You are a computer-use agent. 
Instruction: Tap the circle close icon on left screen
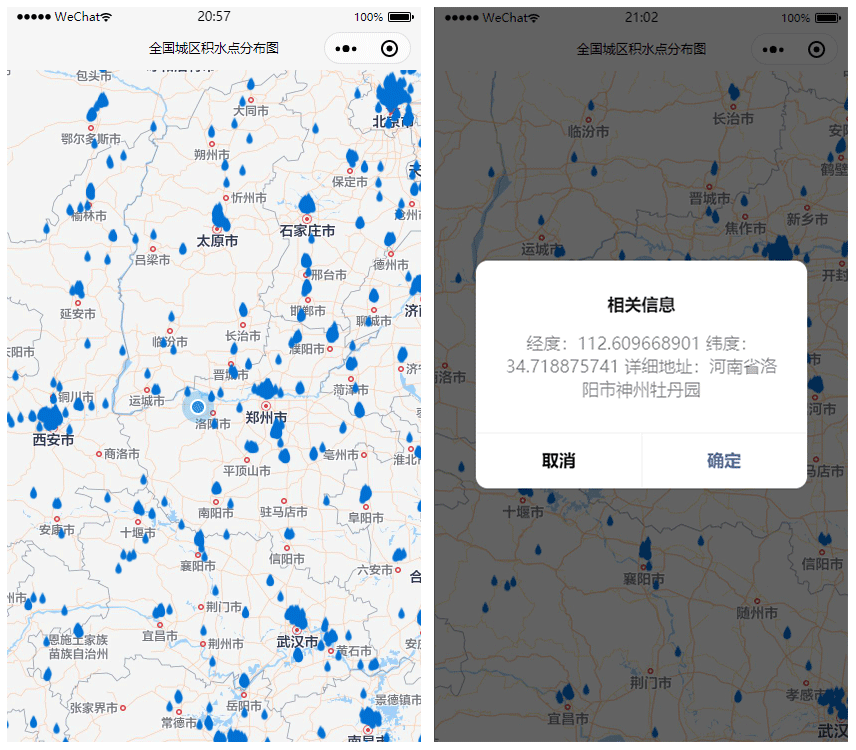390,48
